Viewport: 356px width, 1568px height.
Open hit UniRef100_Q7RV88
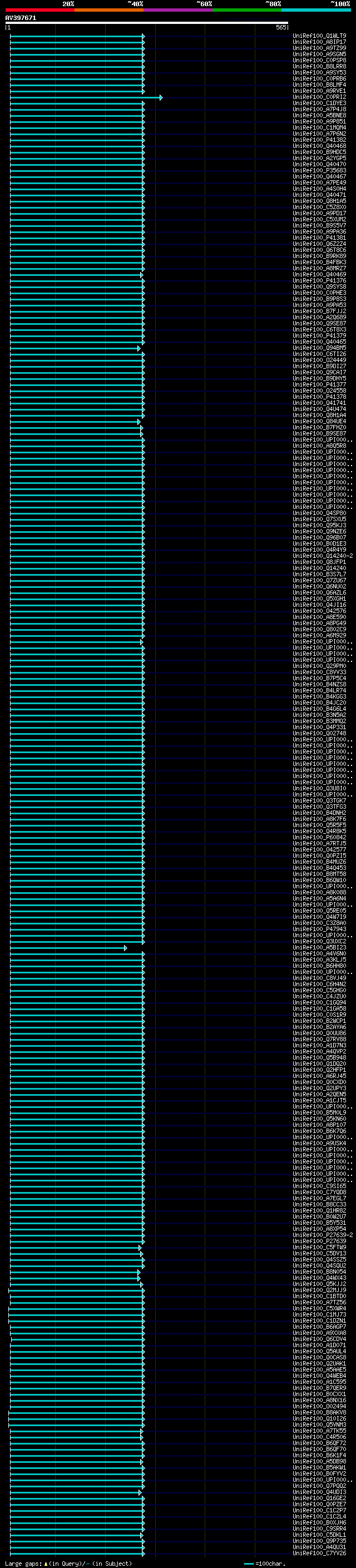coord(319,1040)
